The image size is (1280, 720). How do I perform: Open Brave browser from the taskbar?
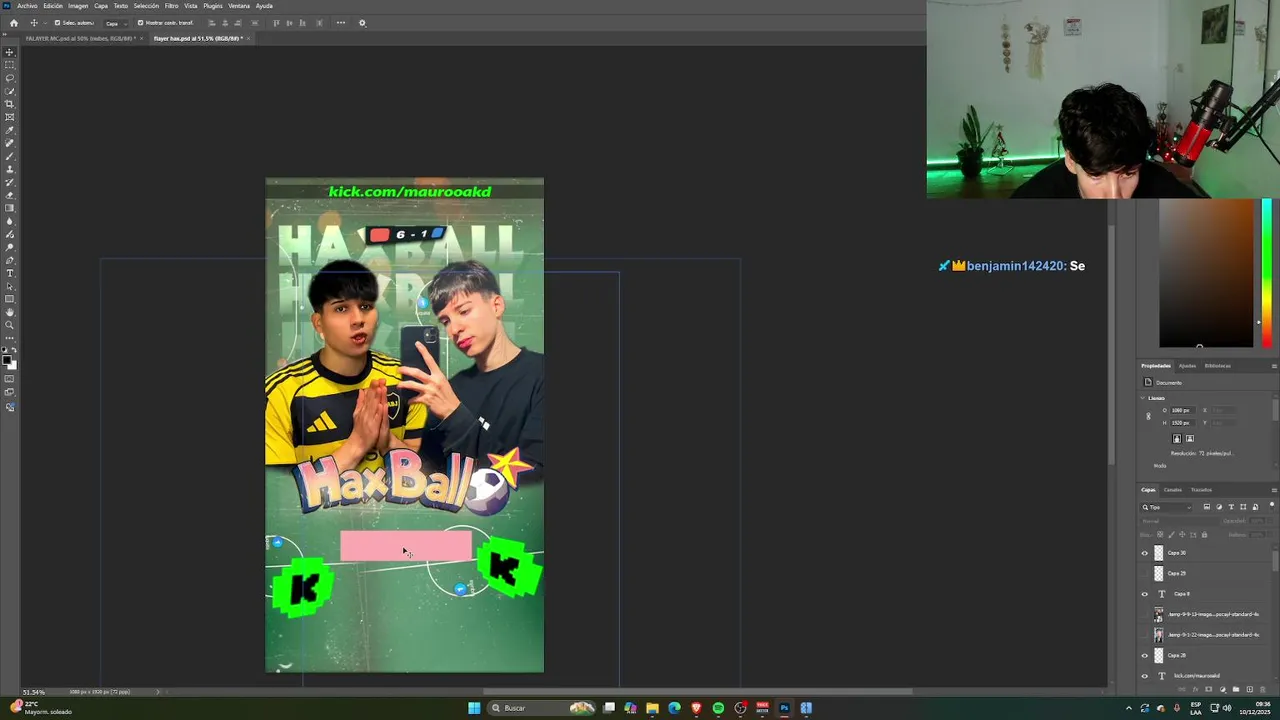pyautogui.click(x=696, y=708)
